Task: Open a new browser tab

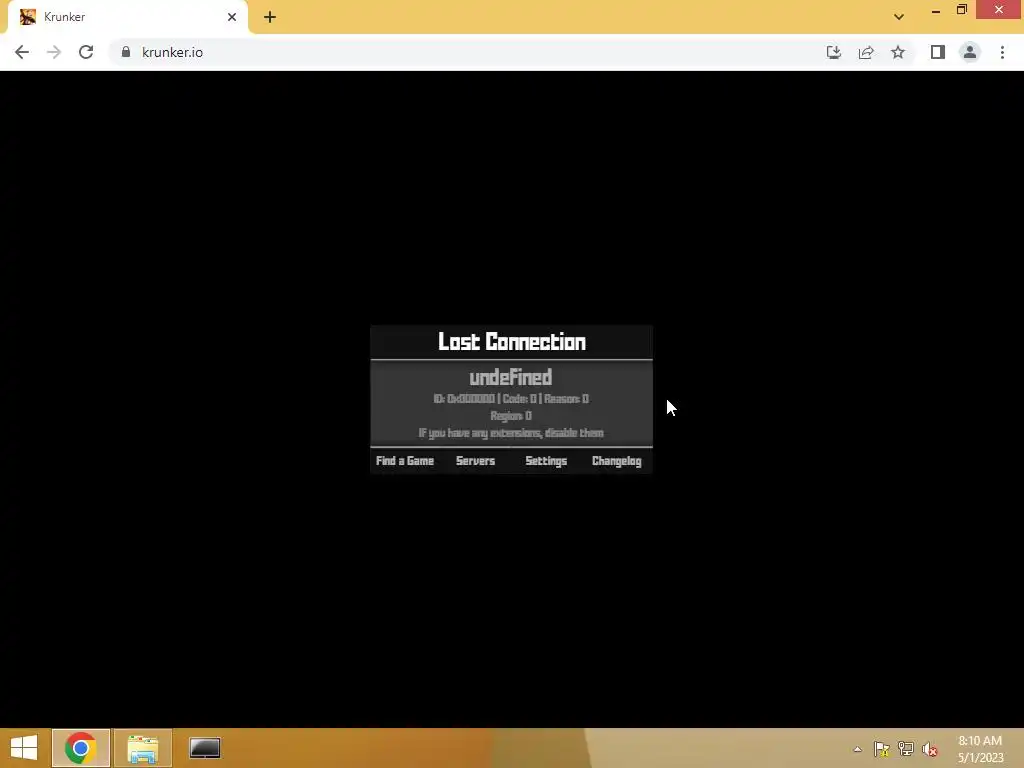Action: click(270, 17)
